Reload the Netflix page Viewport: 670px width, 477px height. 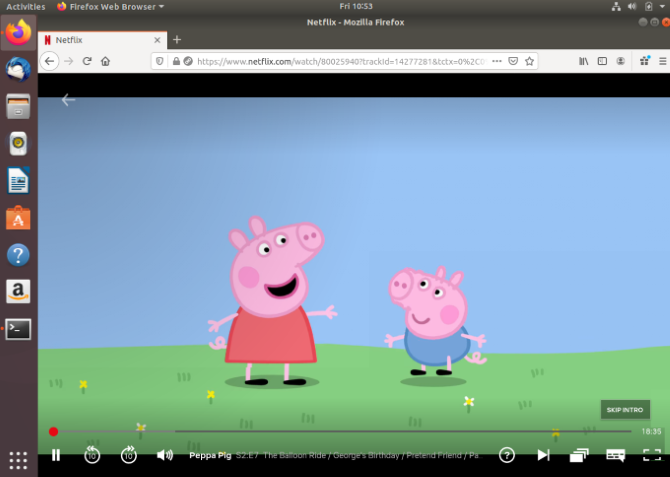(x=87, y=61)
